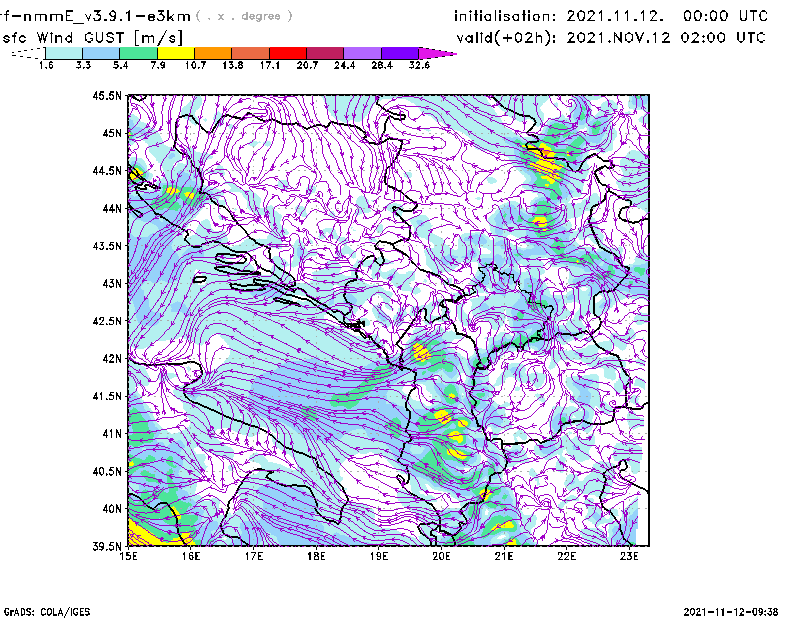Click the legend value 5.4

tap(120, 65)
